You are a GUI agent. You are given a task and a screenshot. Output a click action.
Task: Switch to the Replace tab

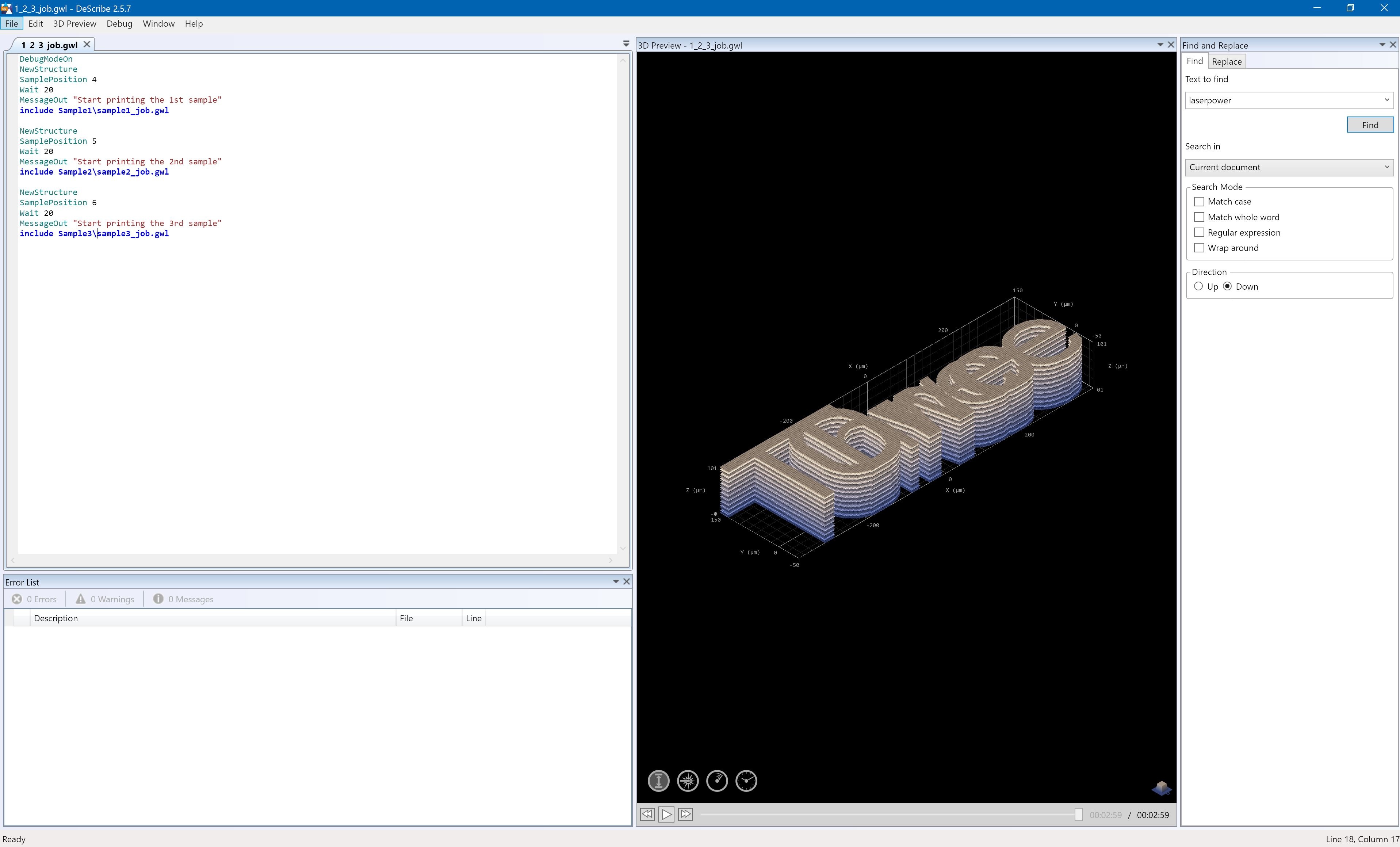[1227, 61]
